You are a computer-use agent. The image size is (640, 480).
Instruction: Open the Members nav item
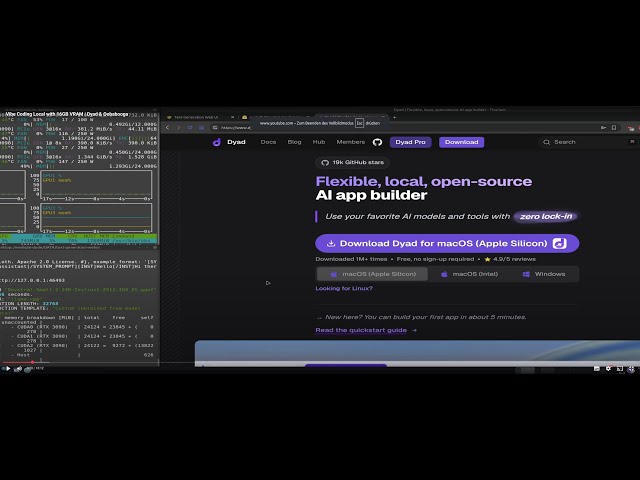pos(351,142)
